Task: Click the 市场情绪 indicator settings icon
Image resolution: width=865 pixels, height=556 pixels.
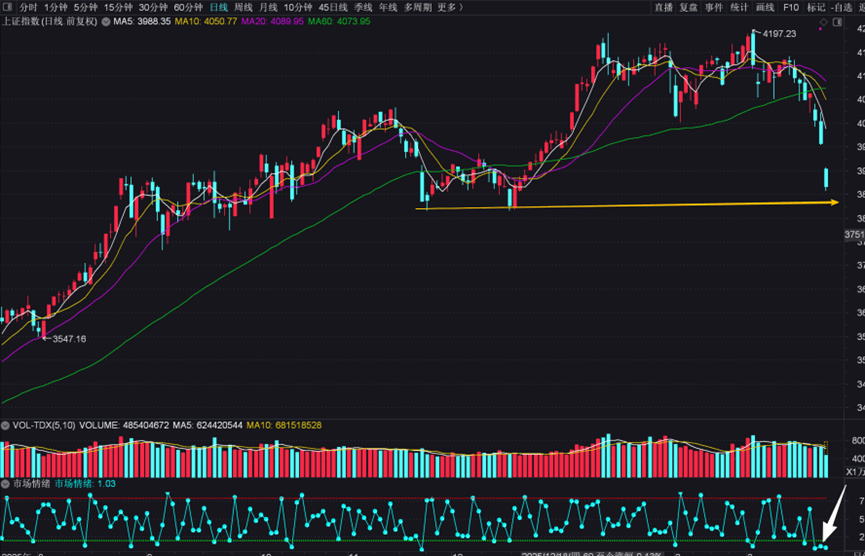Action: click(6, 484)
